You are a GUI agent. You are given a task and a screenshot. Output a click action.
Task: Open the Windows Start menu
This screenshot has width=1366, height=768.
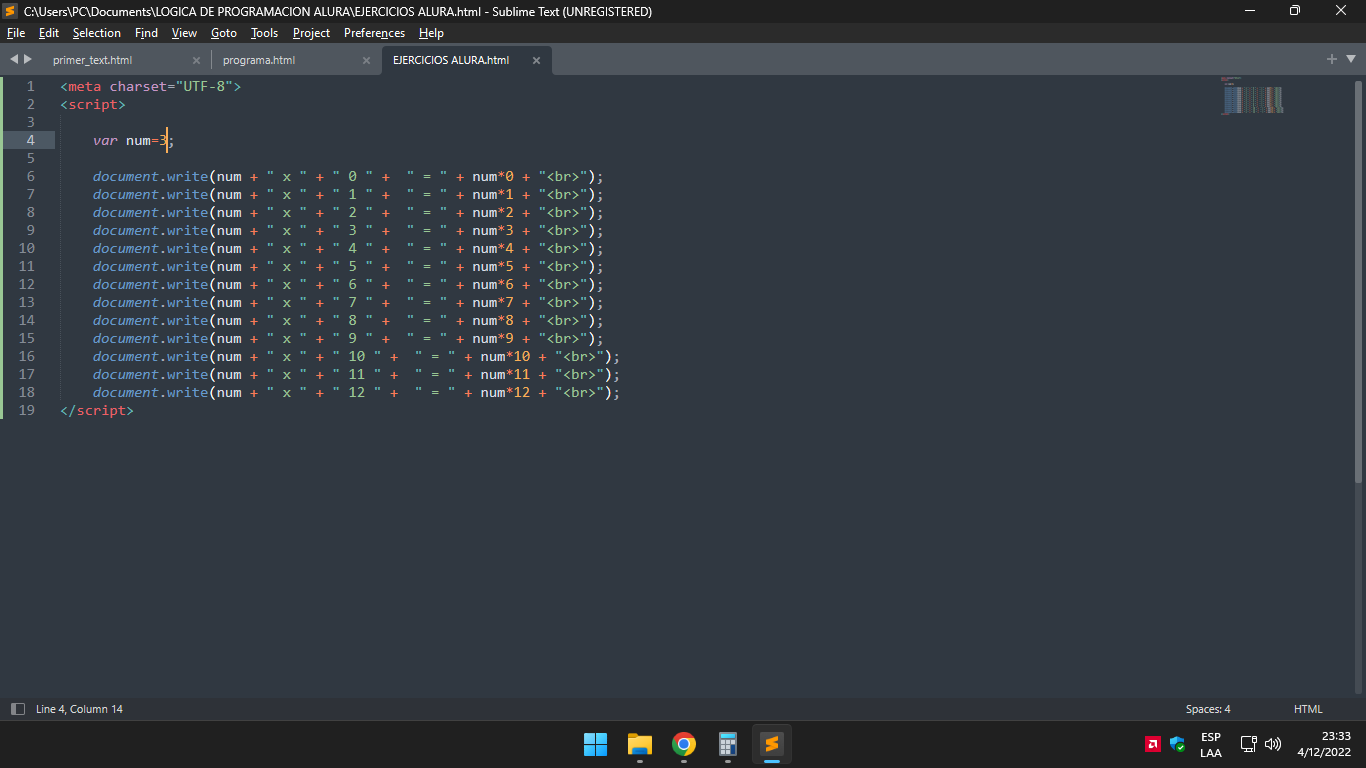[596, 744]
